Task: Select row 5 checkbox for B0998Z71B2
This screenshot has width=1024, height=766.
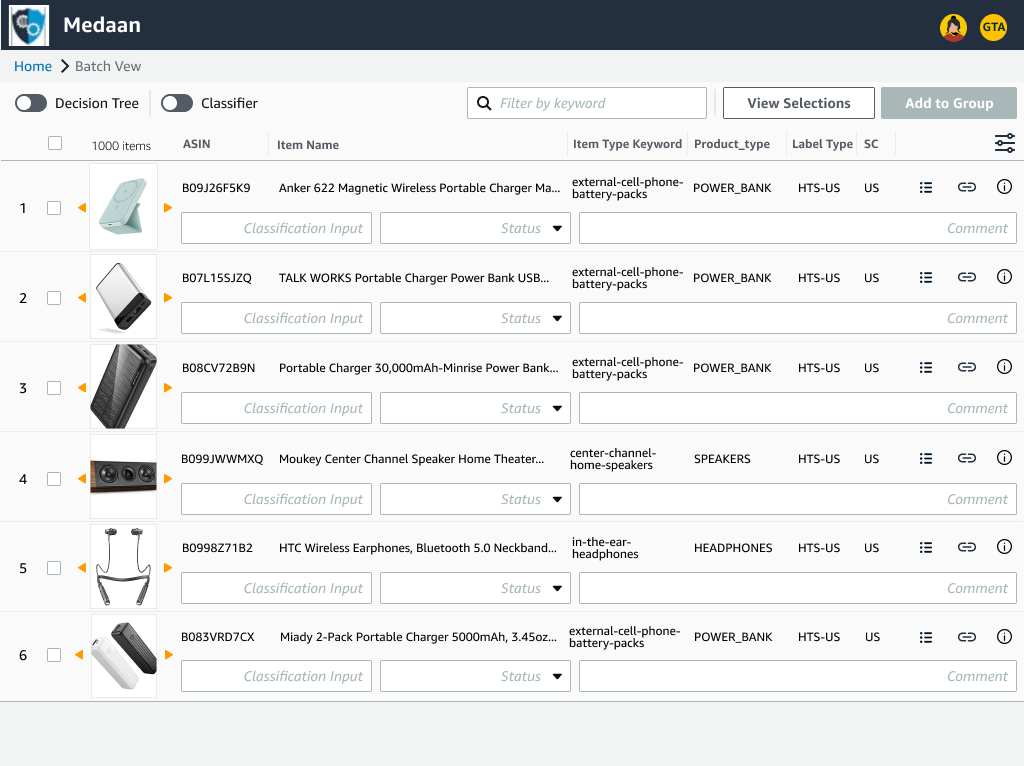Action: (54, 568)
